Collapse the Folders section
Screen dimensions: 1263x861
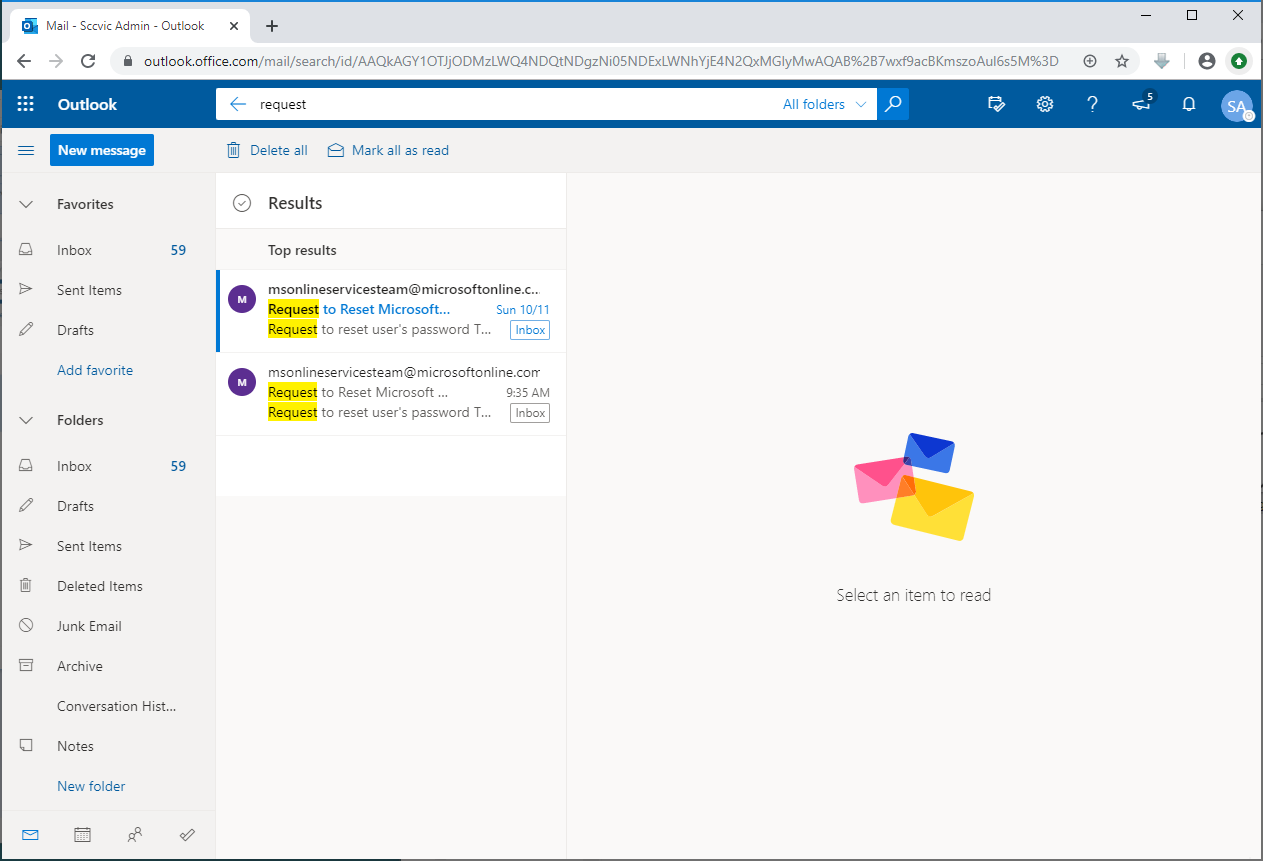coord(27,420)
